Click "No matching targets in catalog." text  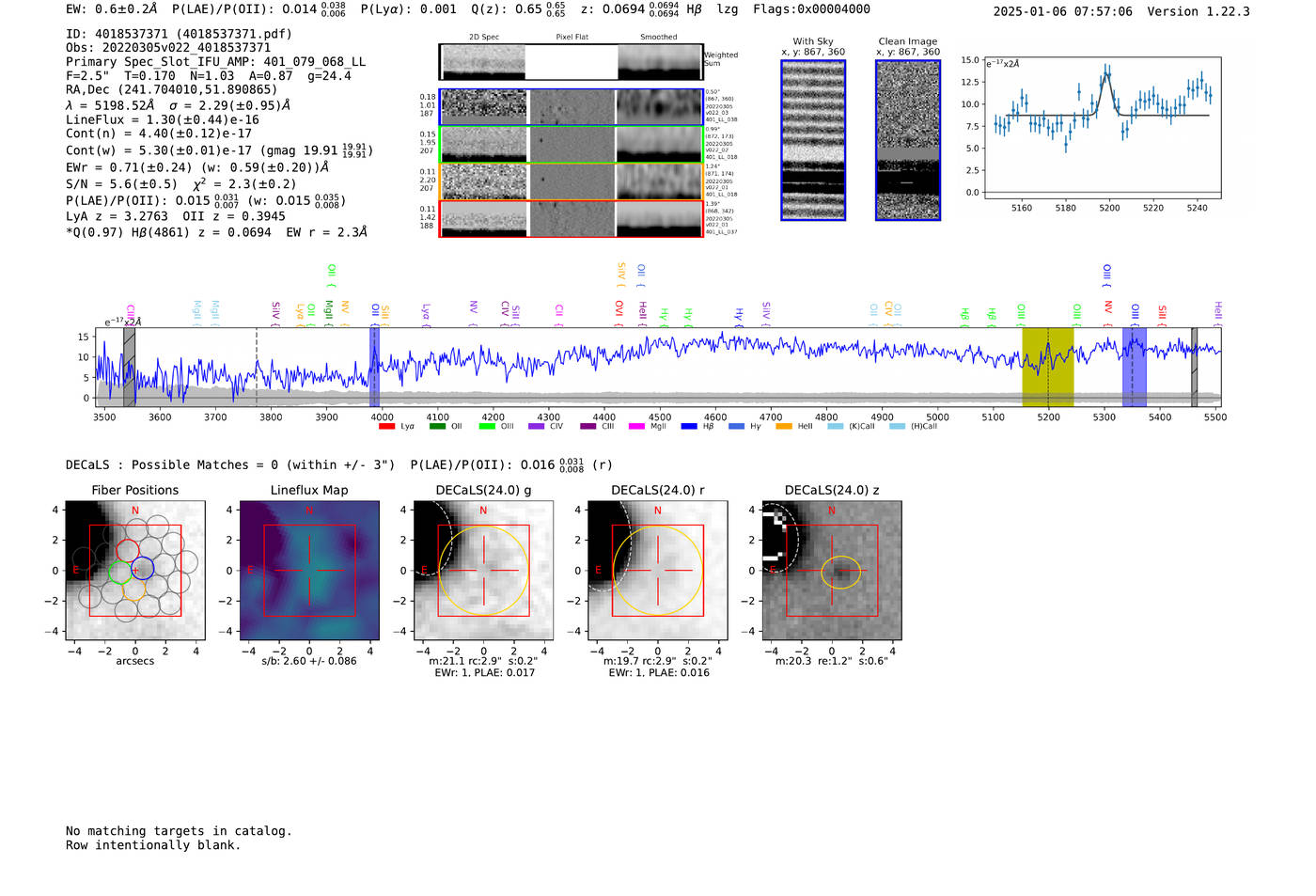pos(179,831)
